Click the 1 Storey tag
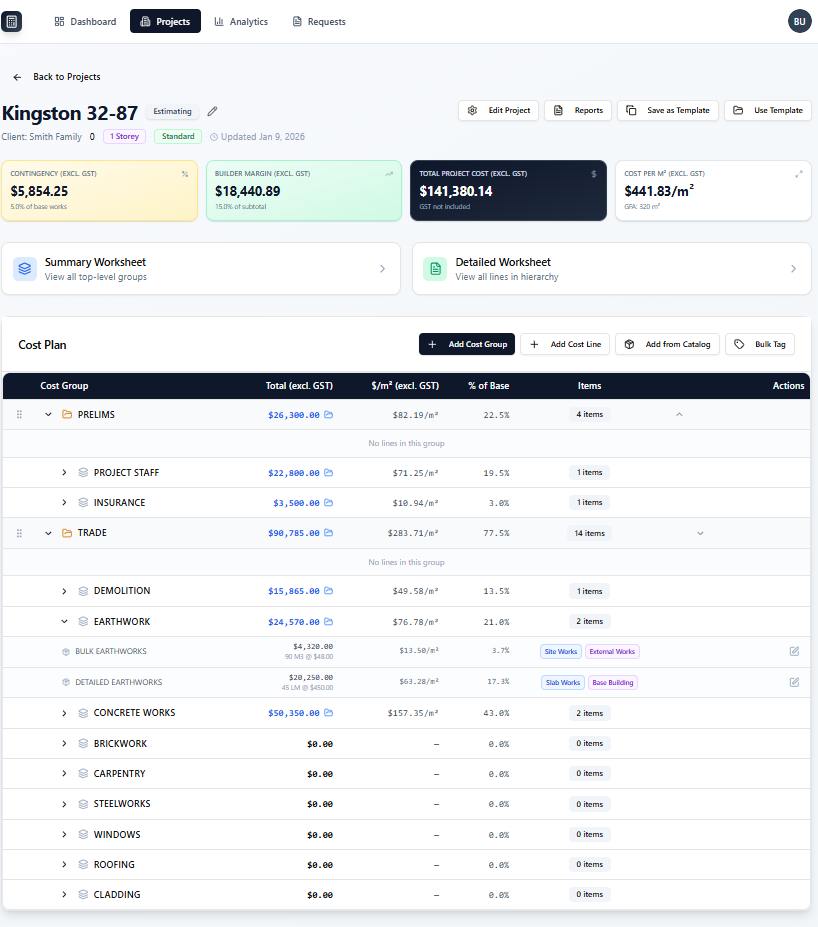 tap(125, 137)
